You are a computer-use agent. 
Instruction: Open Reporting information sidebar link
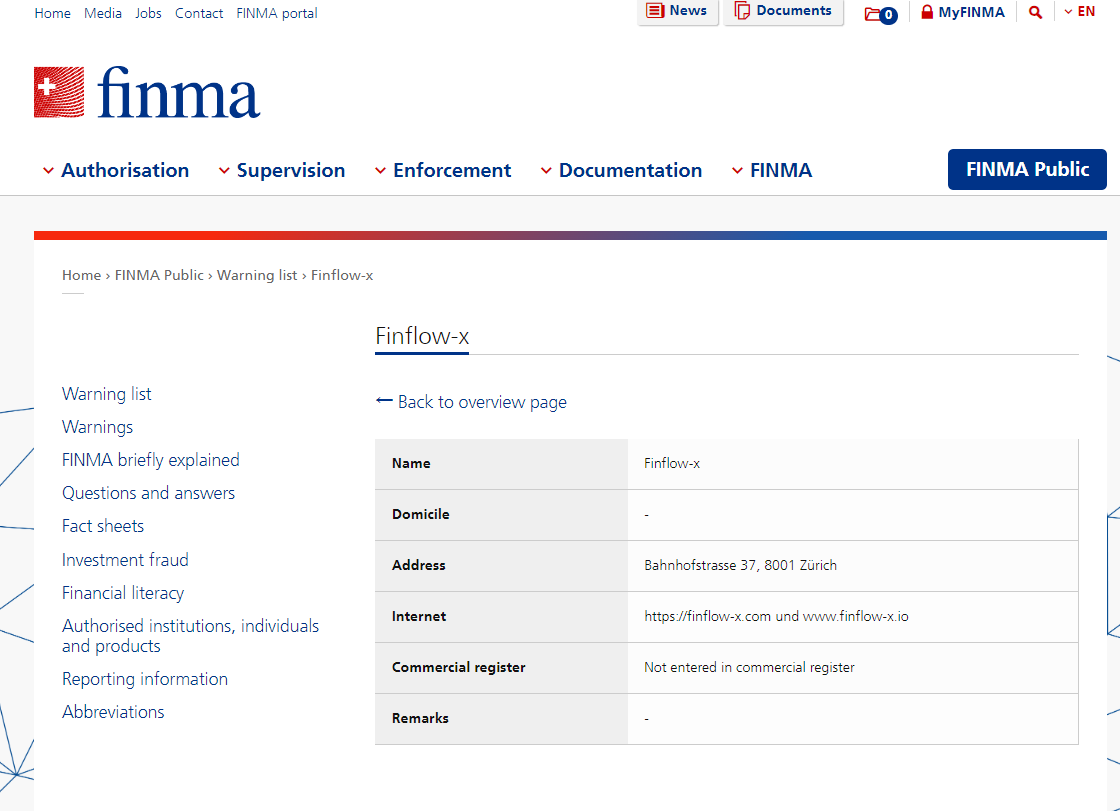click(145, 679)
